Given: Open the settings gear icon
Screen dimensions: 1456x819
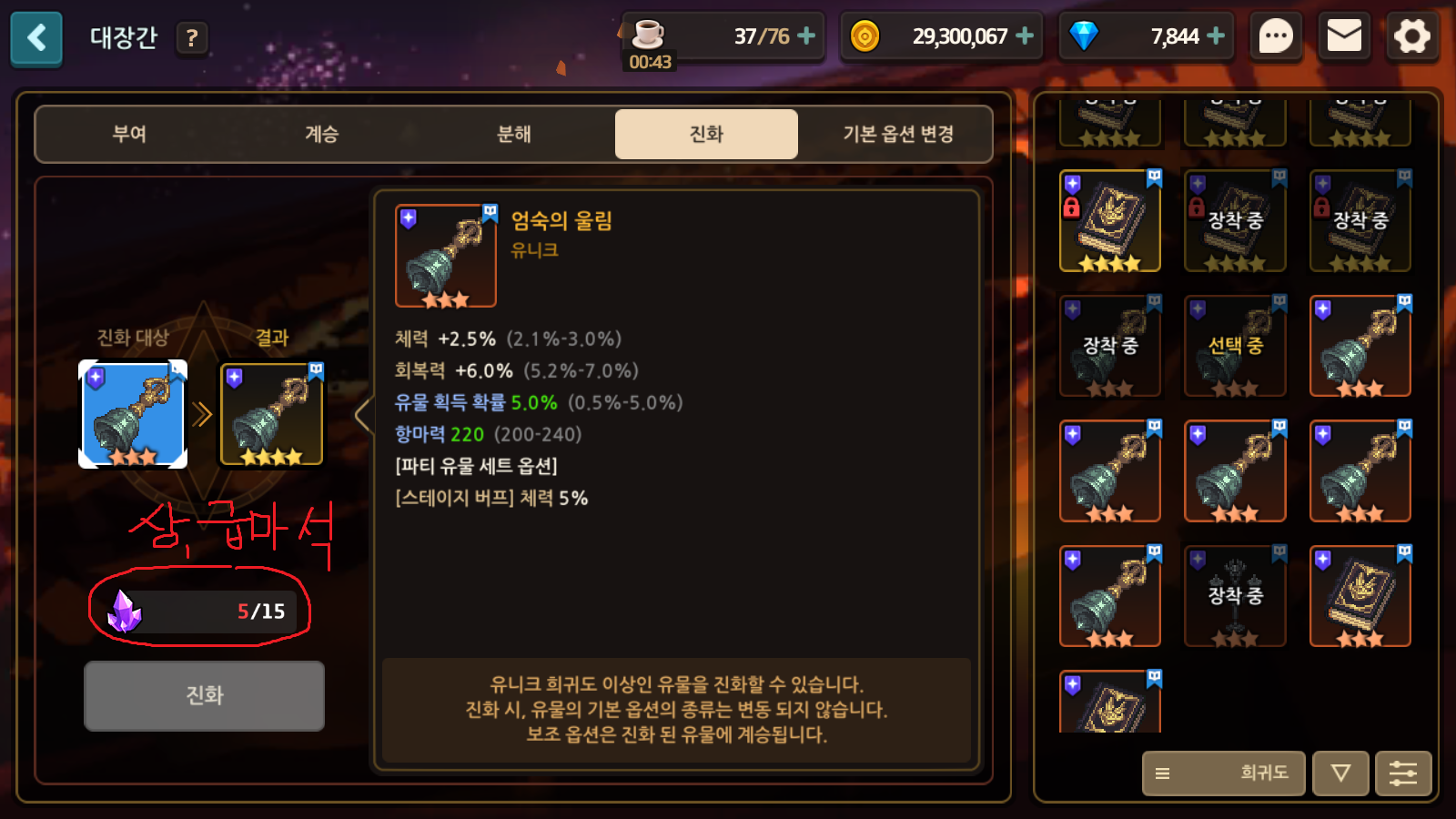Looking at the screenshot, I should coord(1412,37).
